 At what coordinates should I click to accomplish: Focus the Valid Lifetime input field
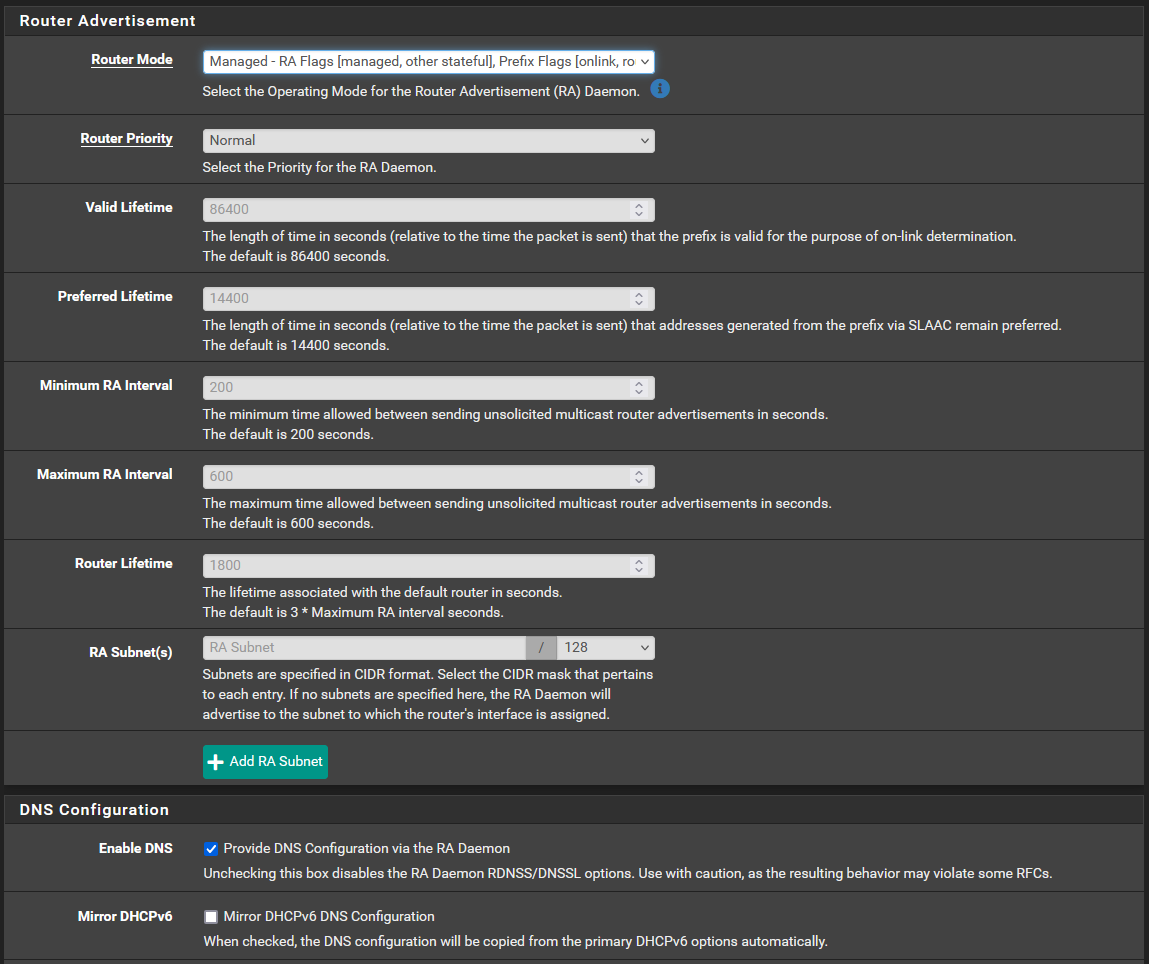429,210
